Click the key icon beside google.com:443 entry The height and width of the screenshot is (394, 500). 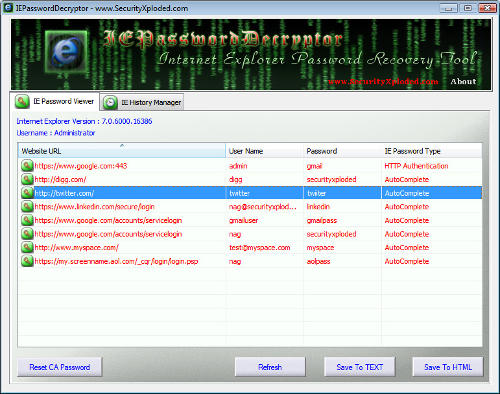coord(27,166)
